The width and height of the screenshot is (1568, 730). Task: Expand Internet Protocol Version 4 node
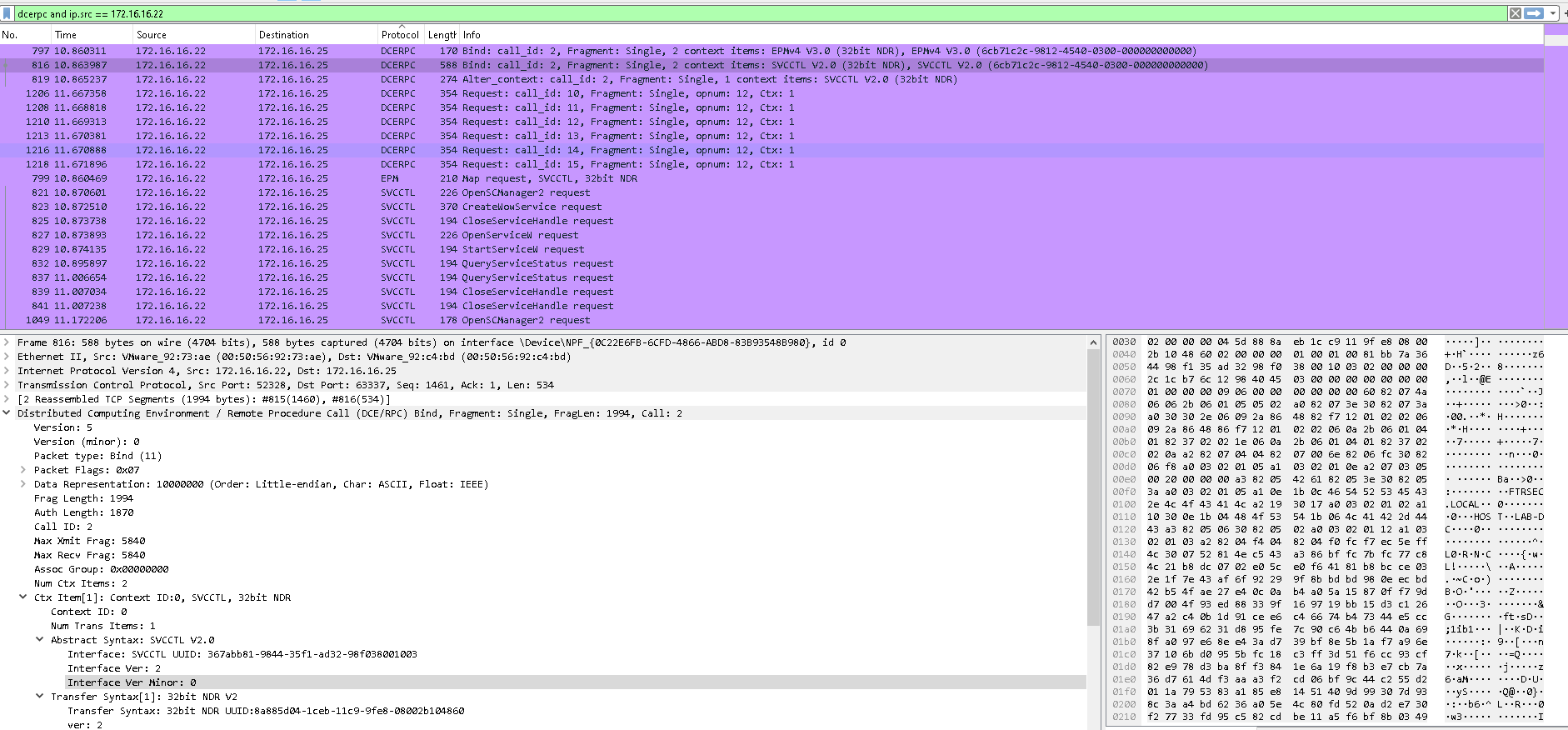tap(7, 371)
